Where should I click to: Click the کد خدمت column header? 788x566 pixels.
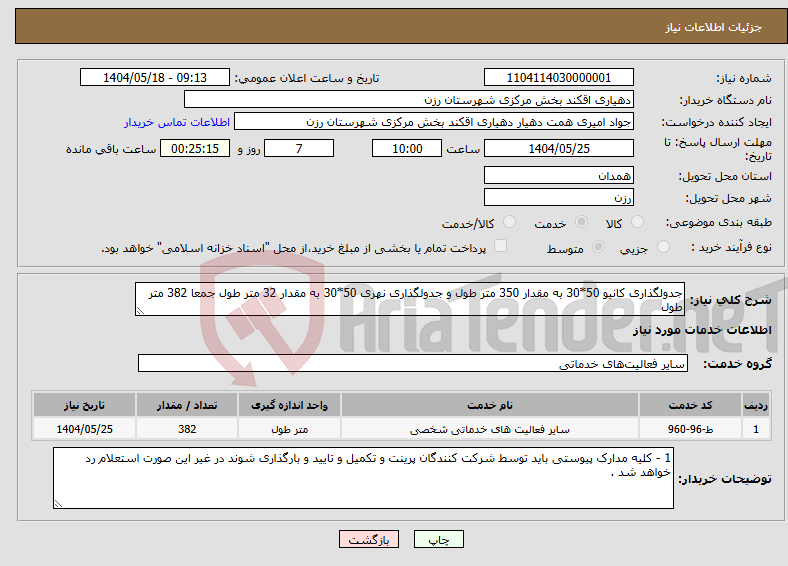tap(691, 405)
